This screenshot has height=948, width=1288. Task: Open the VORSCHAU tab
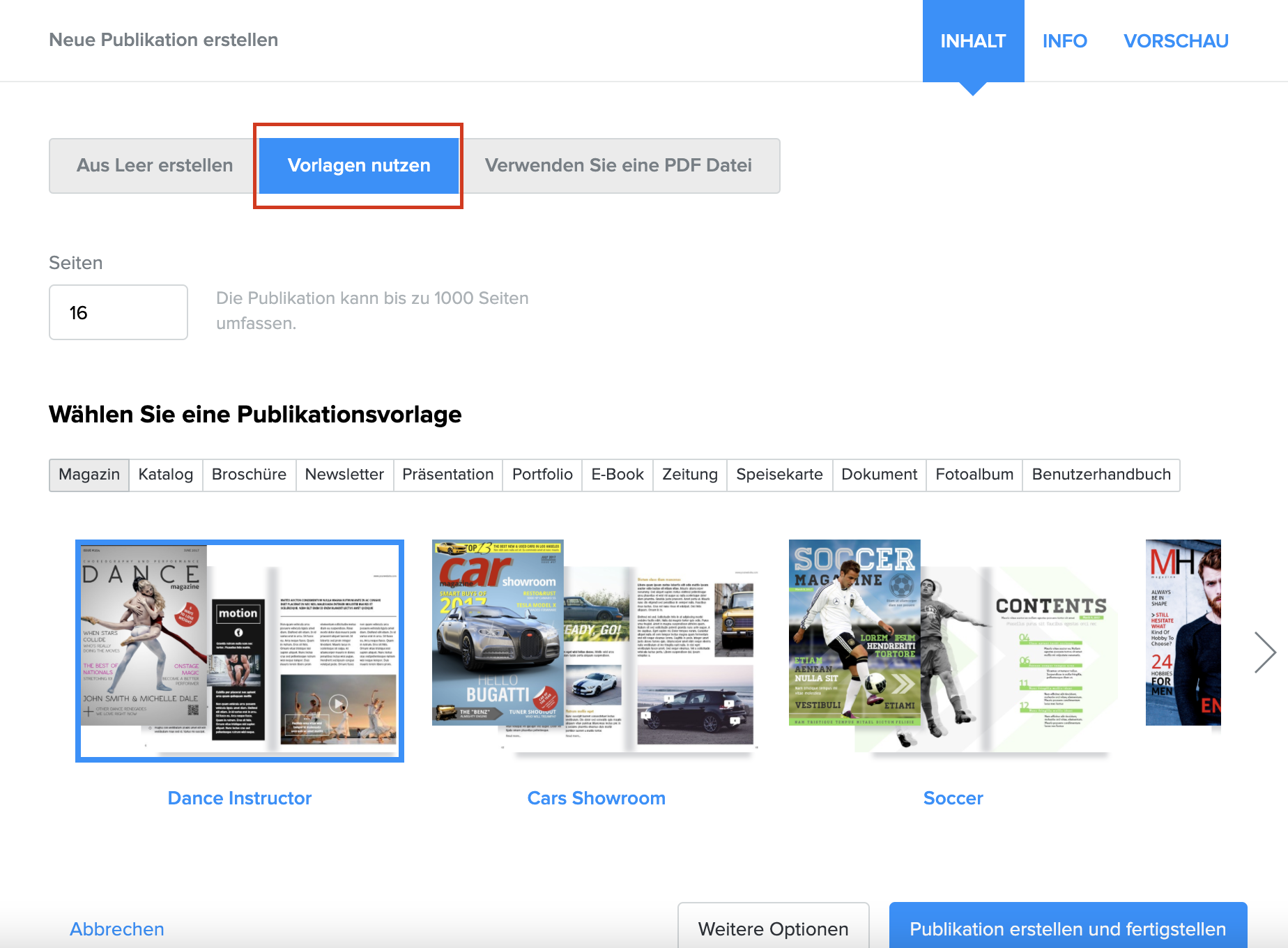(1176, 41)
